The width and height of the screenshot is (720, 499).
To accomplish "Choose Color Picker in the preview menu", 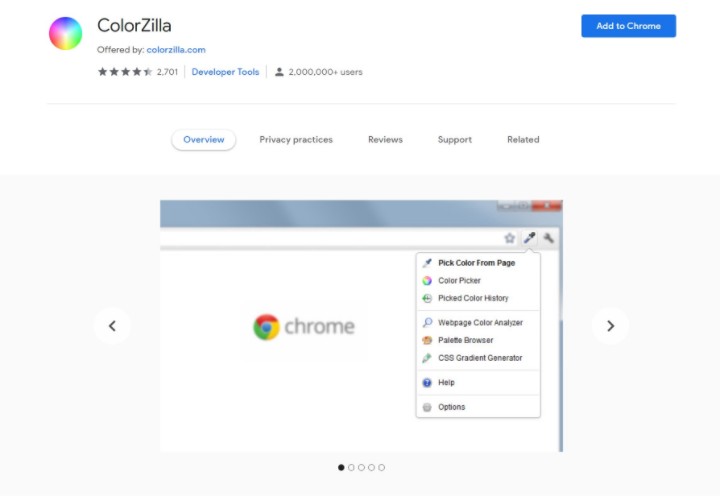I will (x=459, y=281).
